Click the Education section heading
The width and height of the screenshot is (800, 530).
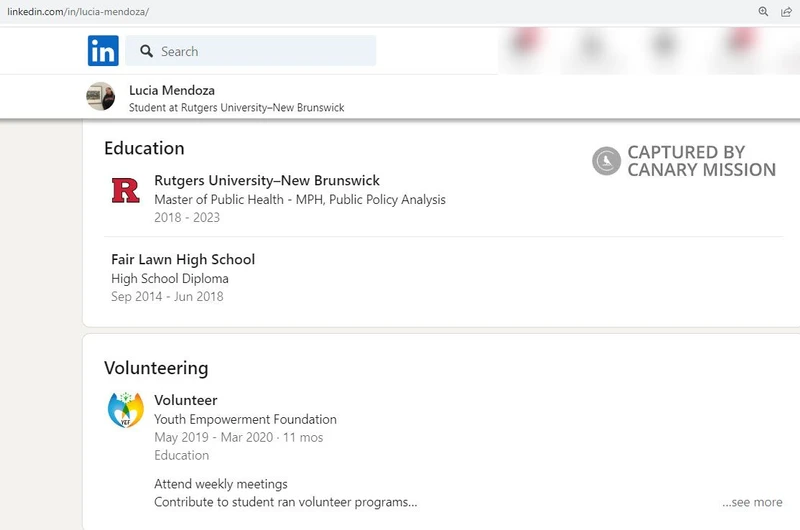coord(144,148)
